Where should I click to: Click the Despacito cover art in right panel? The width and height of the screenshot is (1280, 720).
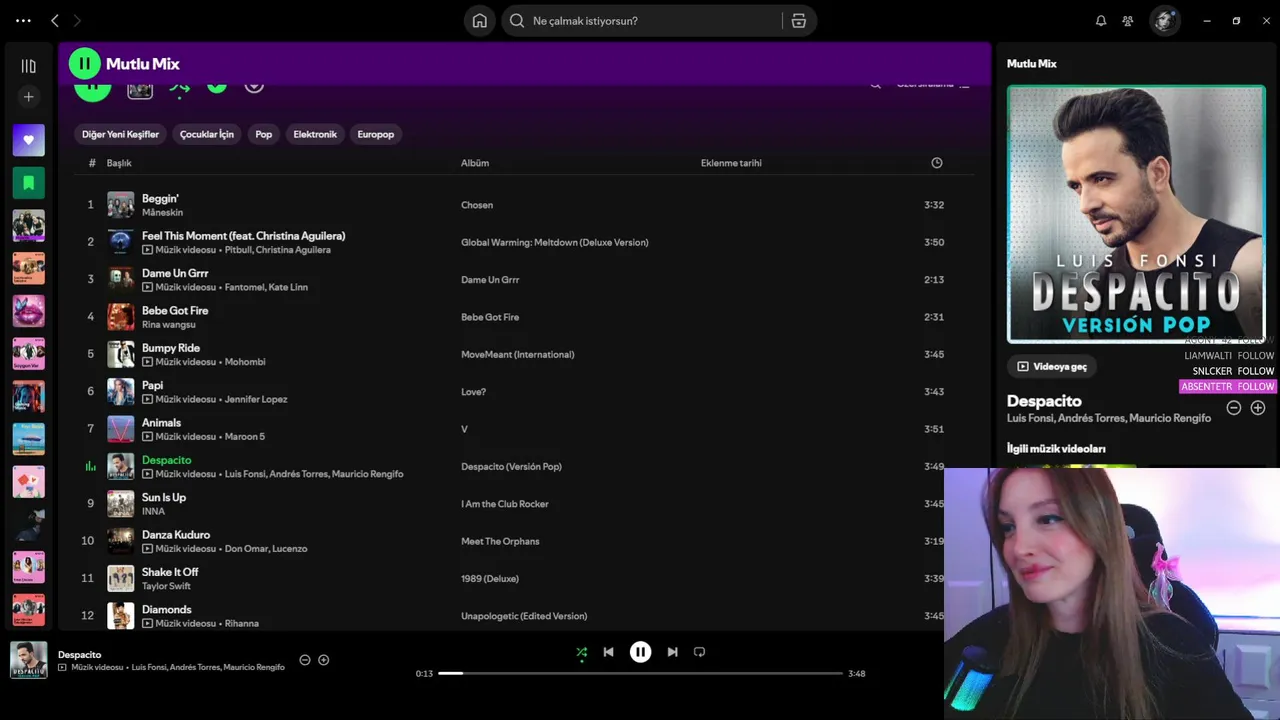(x=1136, y=214)
